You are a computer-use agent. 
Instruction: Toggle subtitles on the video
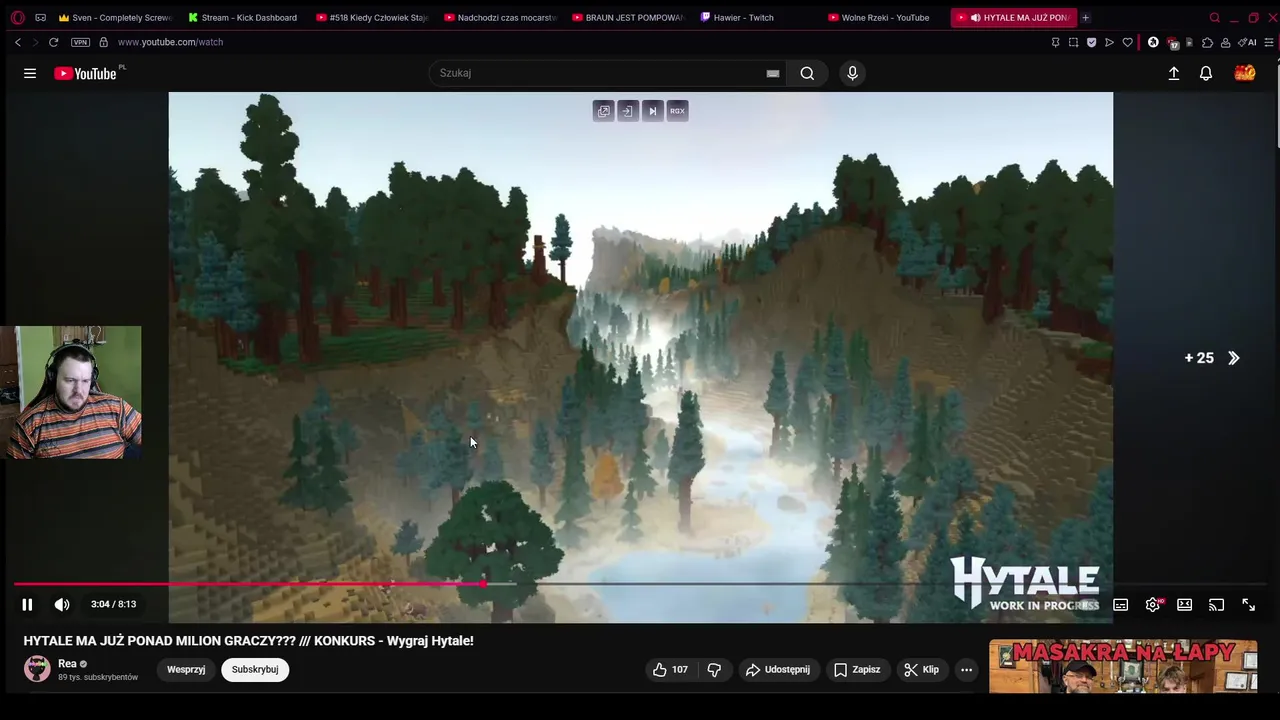[1121, 604]
